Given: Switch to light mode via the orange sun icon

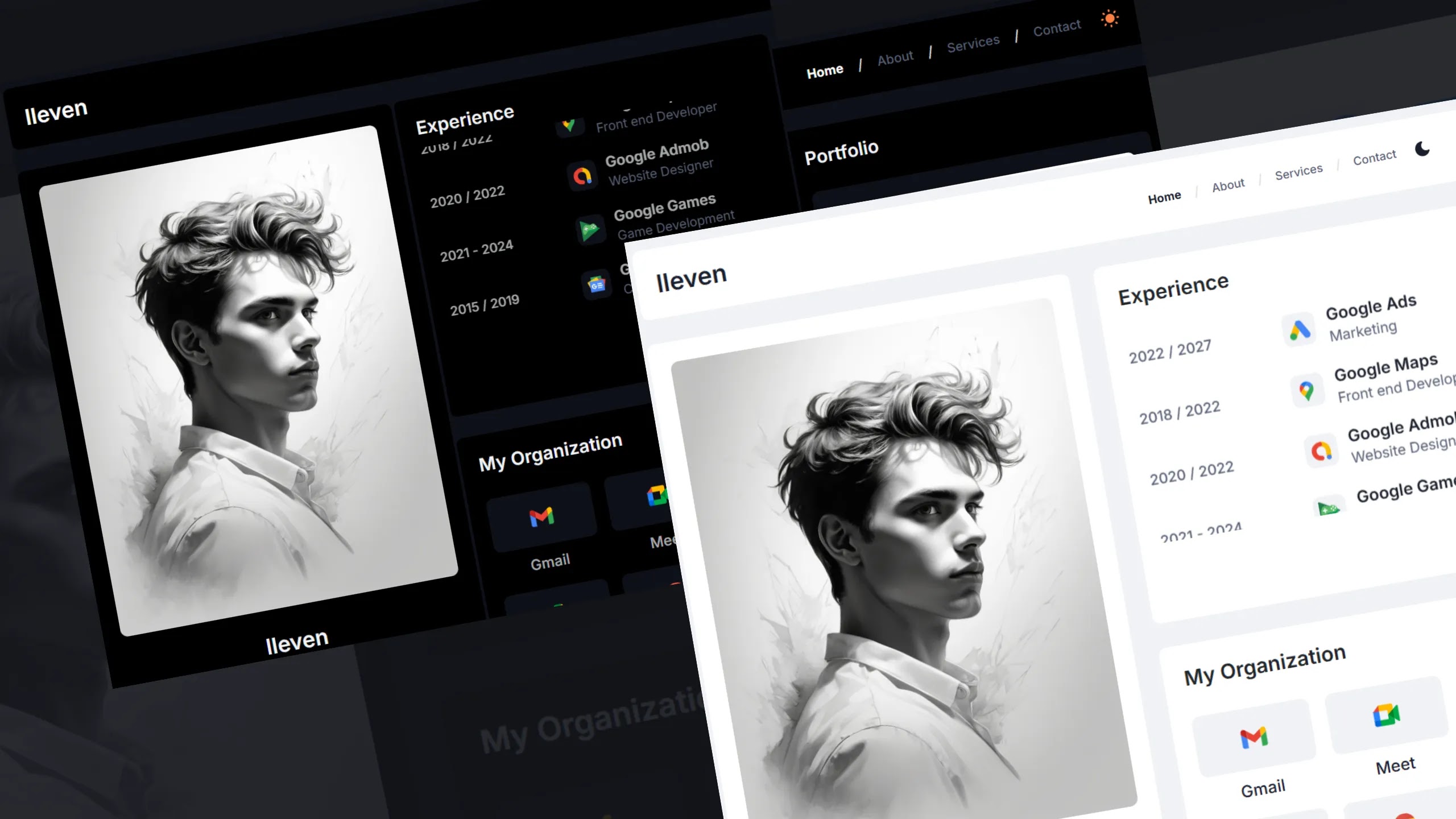Looking at the screenshot, I should point(1110,19).
